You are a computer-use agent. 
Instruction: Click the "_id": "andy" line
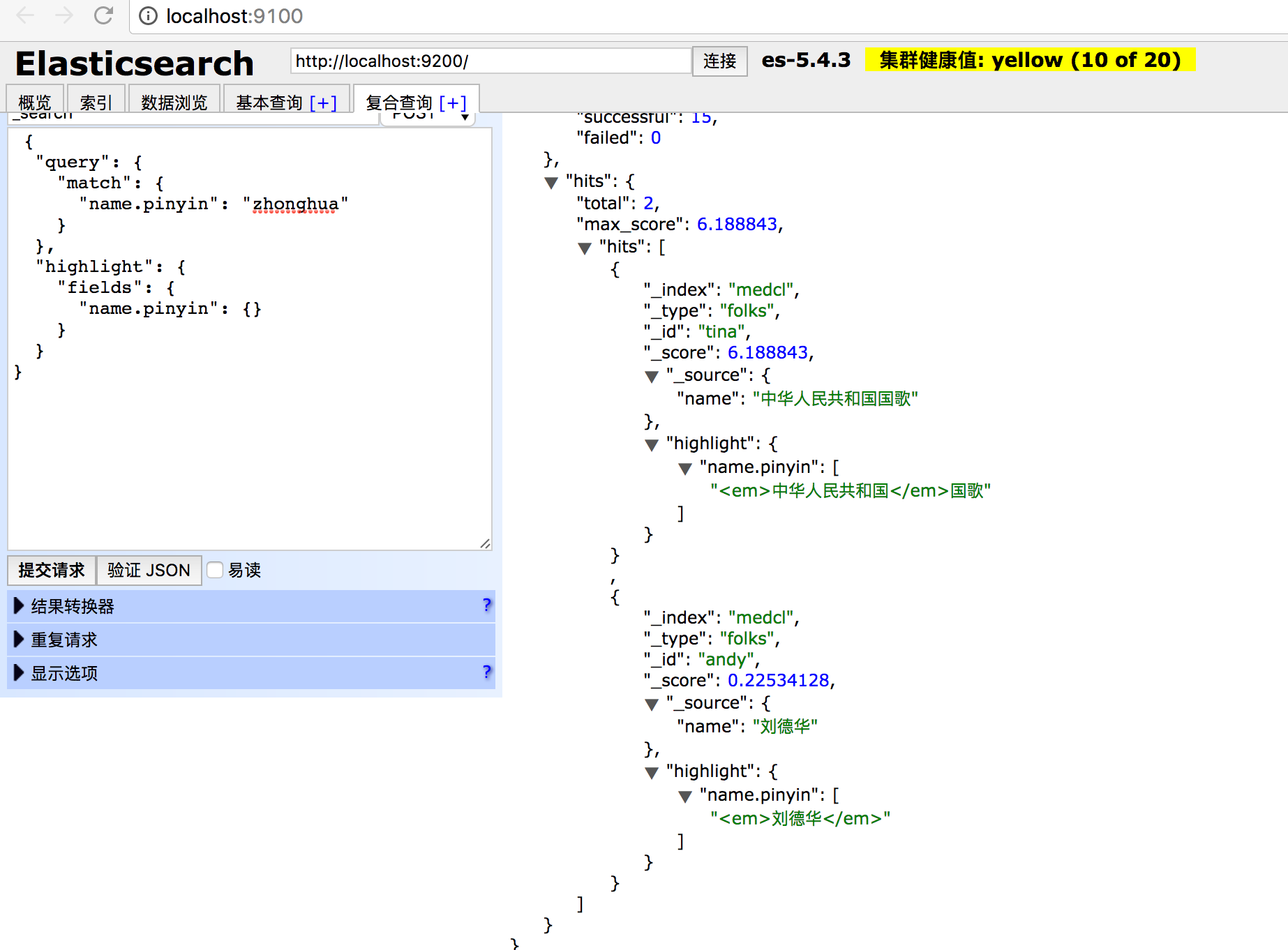click(x=701, y=659)
